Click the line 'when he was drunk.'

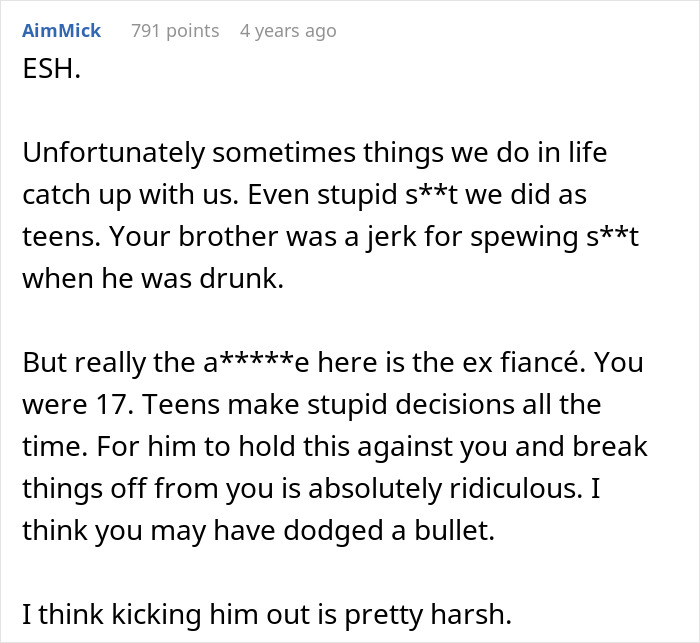(153, 281)
